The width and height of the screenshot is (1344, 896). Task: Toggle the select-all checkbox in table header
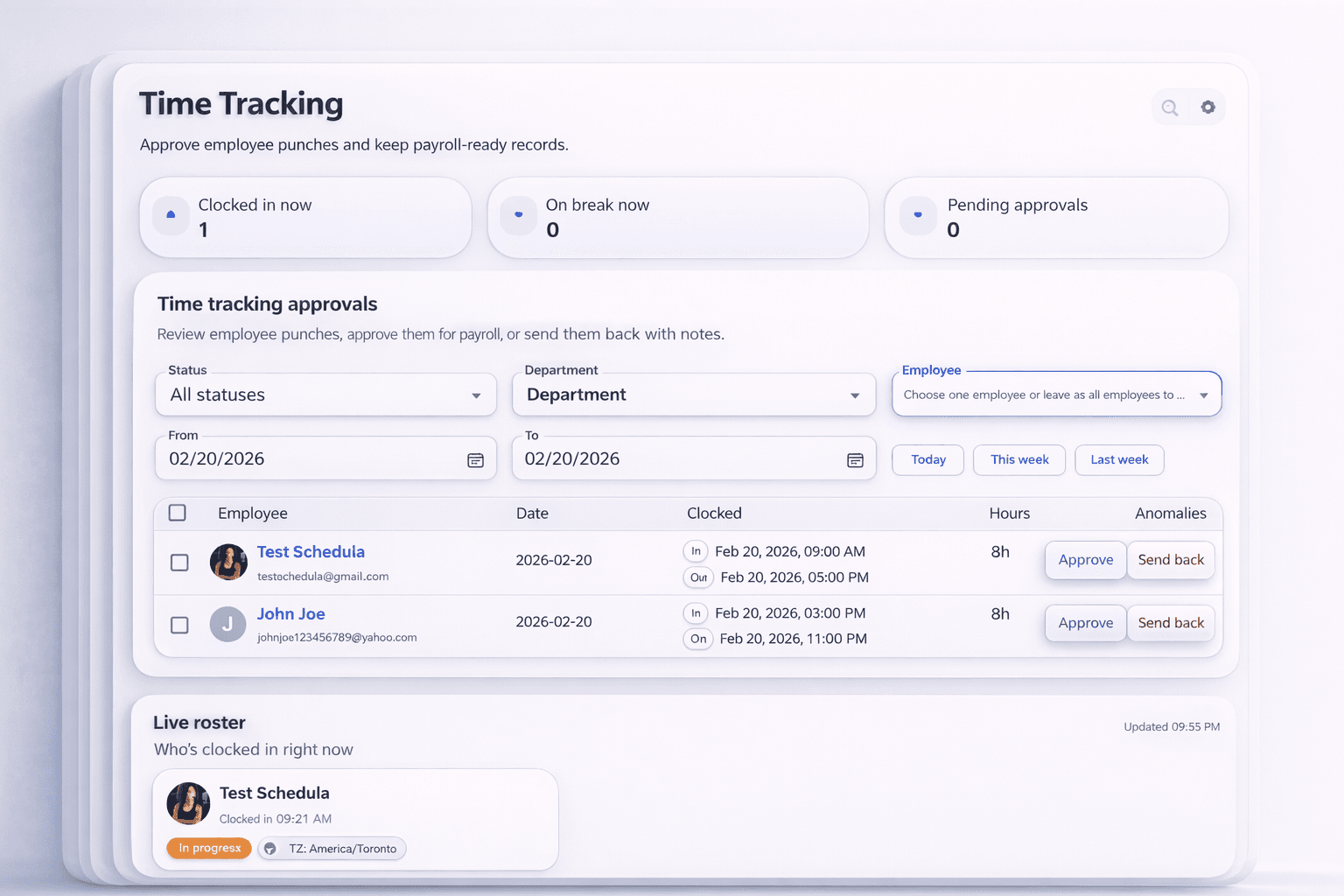[x=178, y=513]
